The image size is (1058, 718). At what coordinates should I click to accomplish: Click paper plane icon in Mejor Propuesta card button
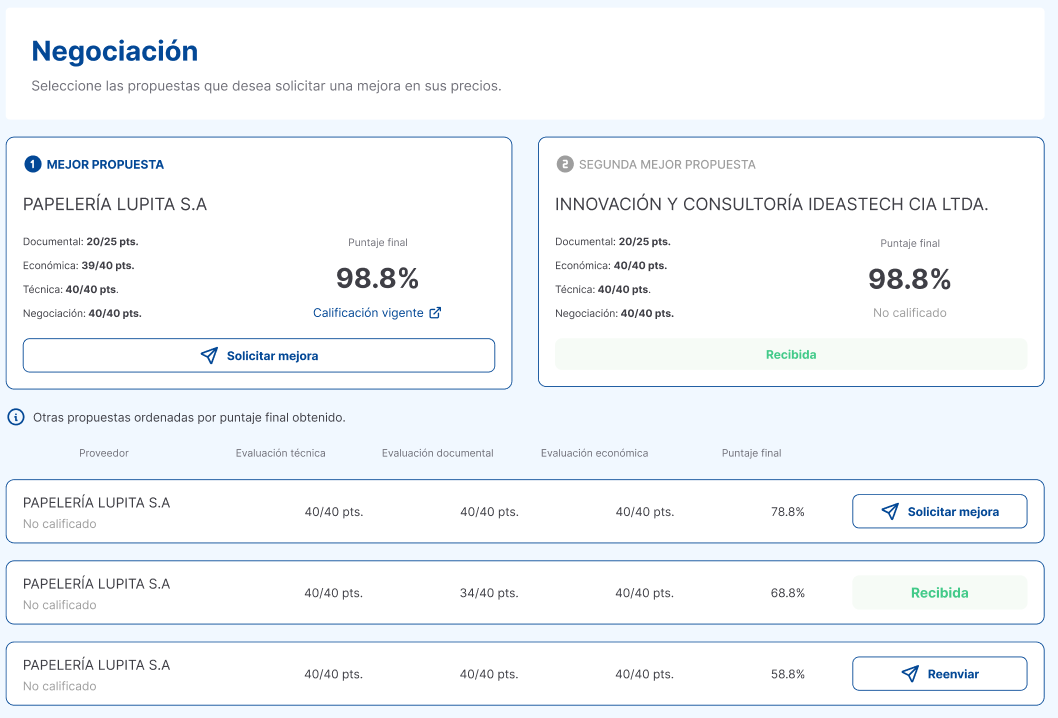209,356
